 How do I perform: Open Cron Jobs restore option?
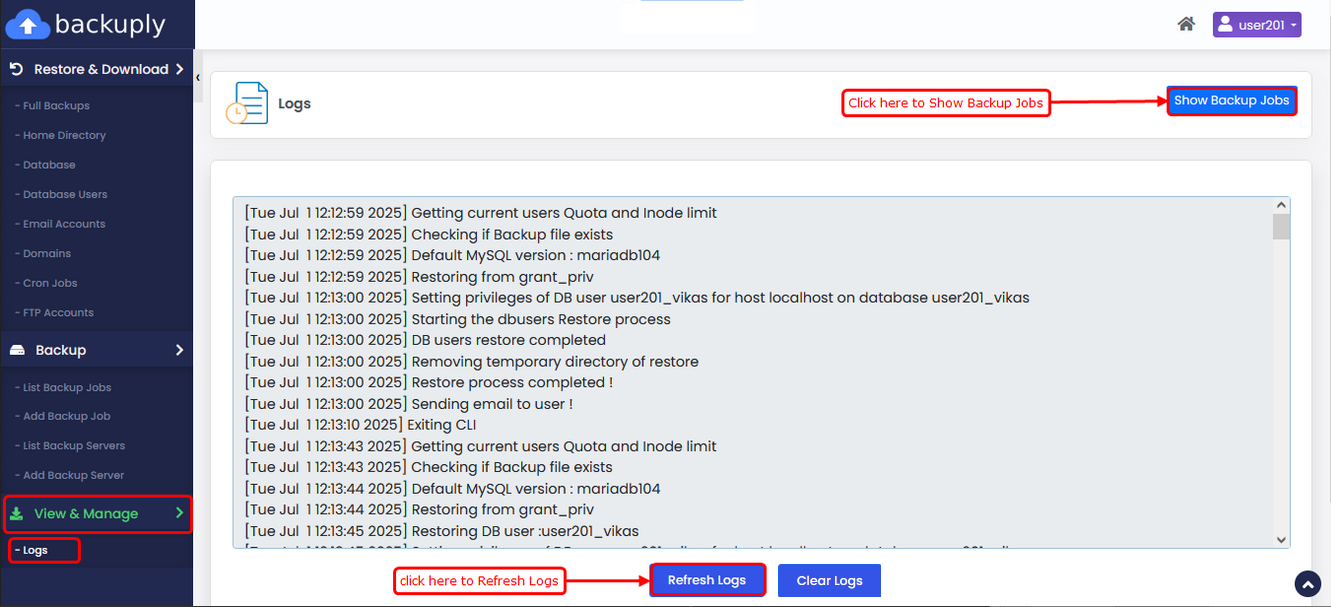50,283
